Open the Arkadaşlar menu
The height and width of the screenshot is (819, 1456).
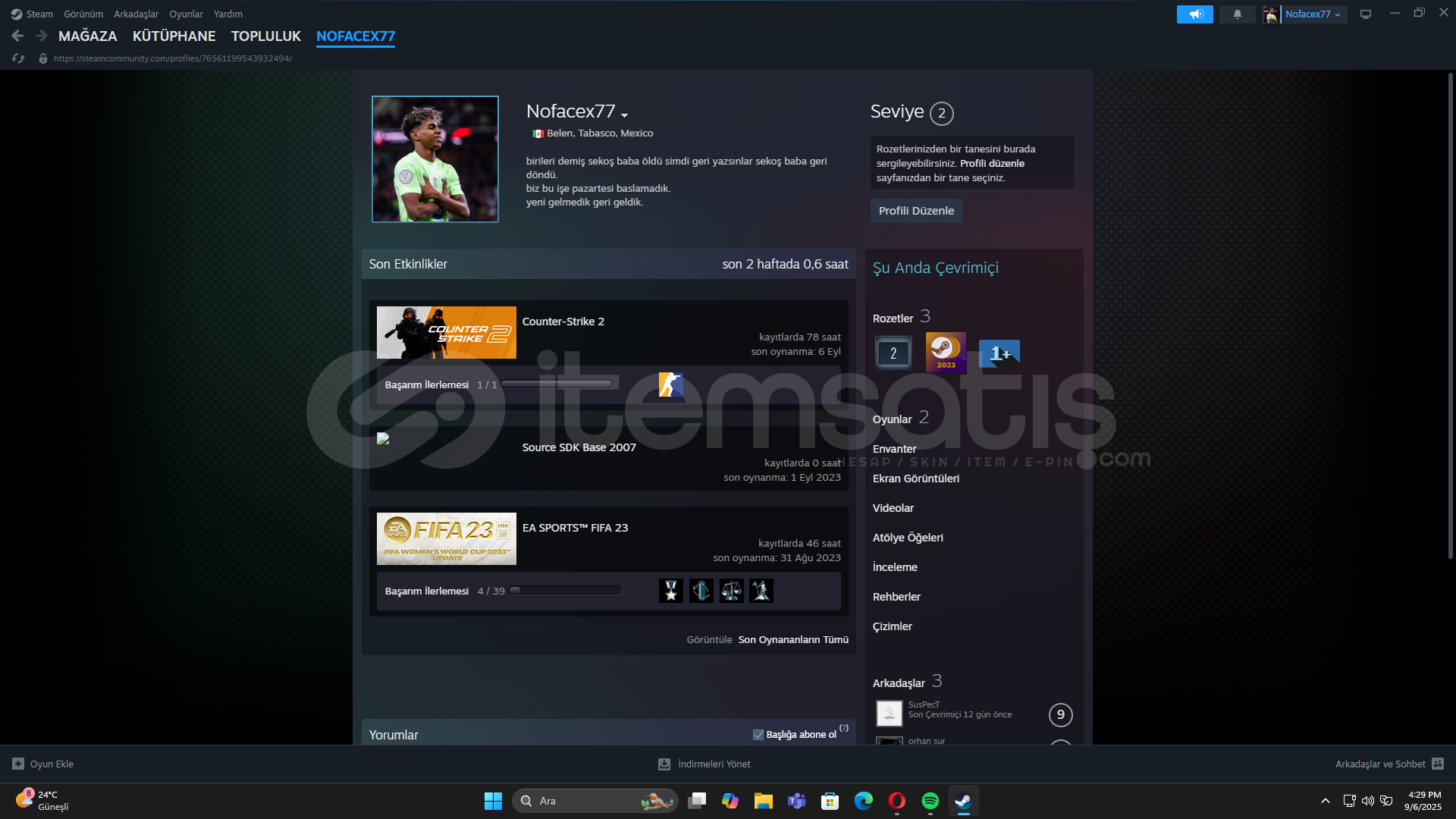(x=136, y=14)
